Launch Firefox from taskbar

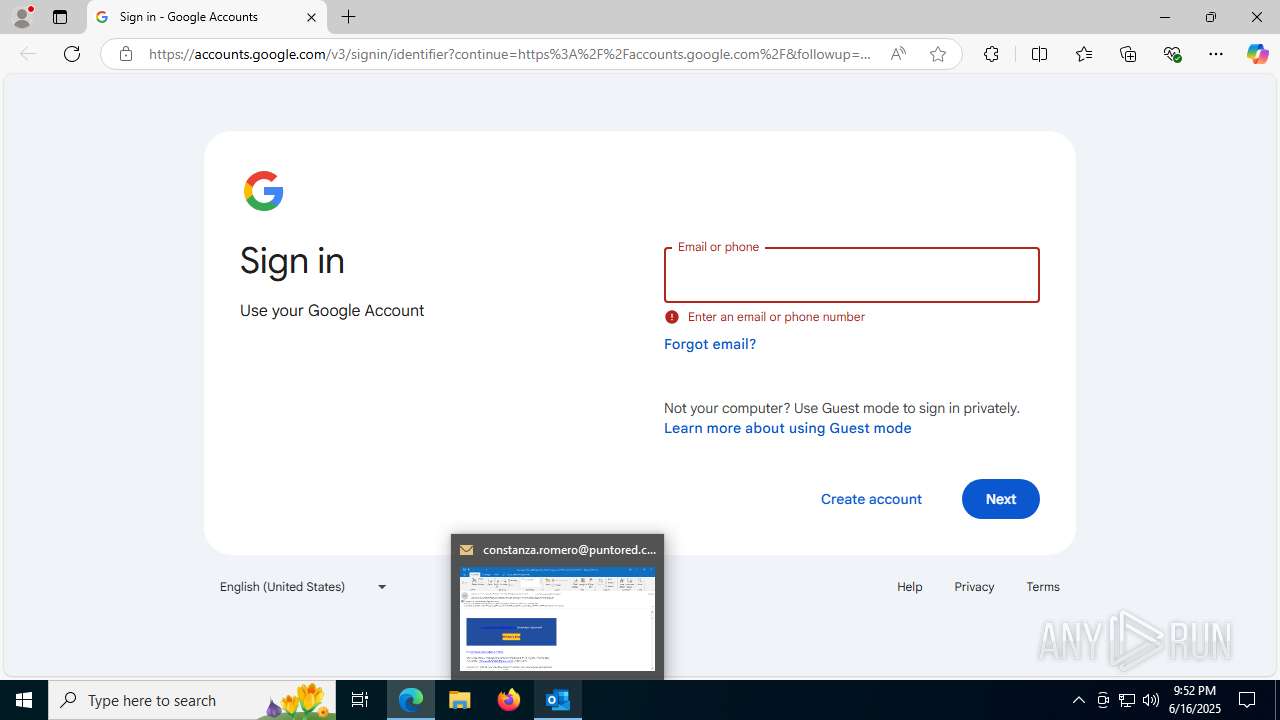(x=509, y=700)
